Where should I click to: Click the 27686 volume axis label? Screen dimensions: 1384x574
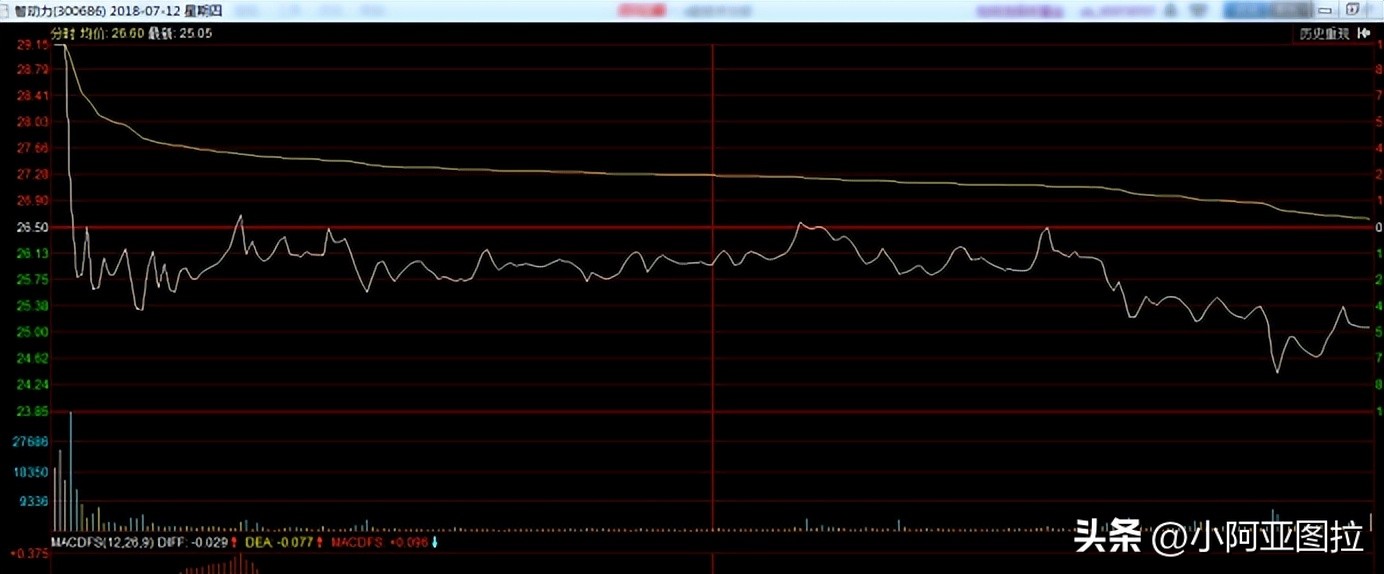point(31,441)
